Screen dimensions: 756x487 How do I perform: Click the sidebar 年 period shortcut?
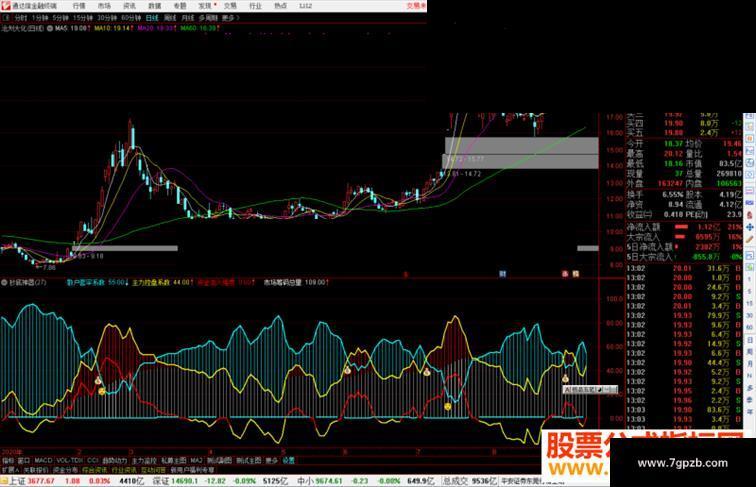(750, 411)
